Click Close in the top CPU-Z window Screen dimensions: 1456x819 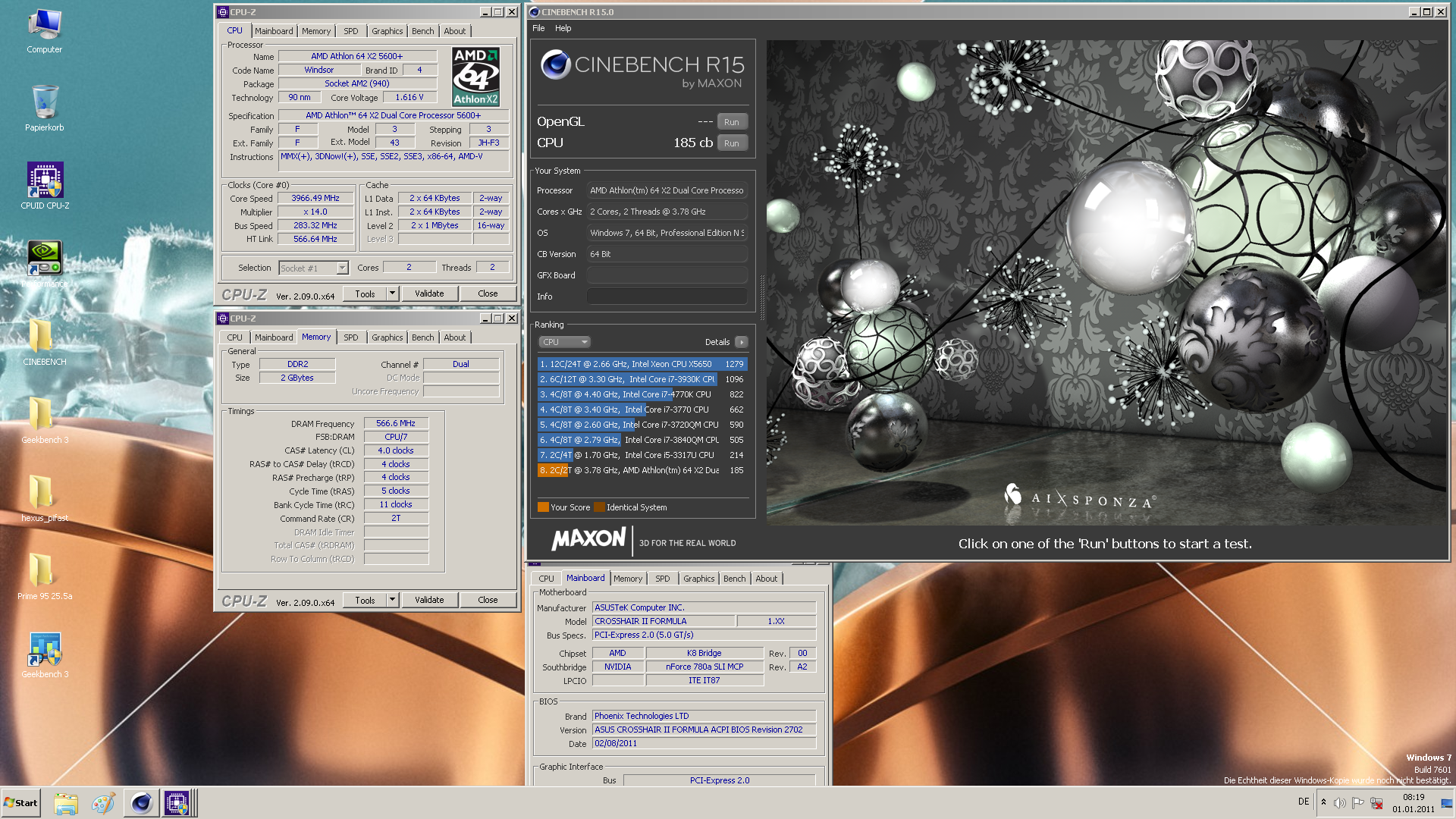point(488,293)
